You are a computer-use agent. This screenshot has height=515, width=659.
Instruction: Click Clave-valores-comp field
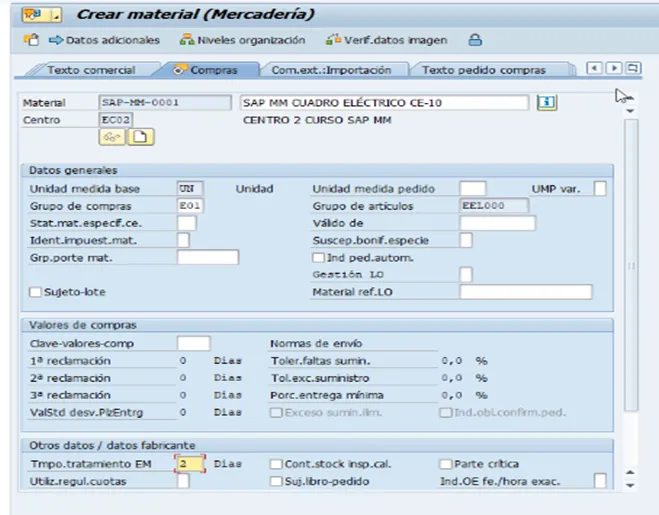pyautogui.click(x=193, y=343)
